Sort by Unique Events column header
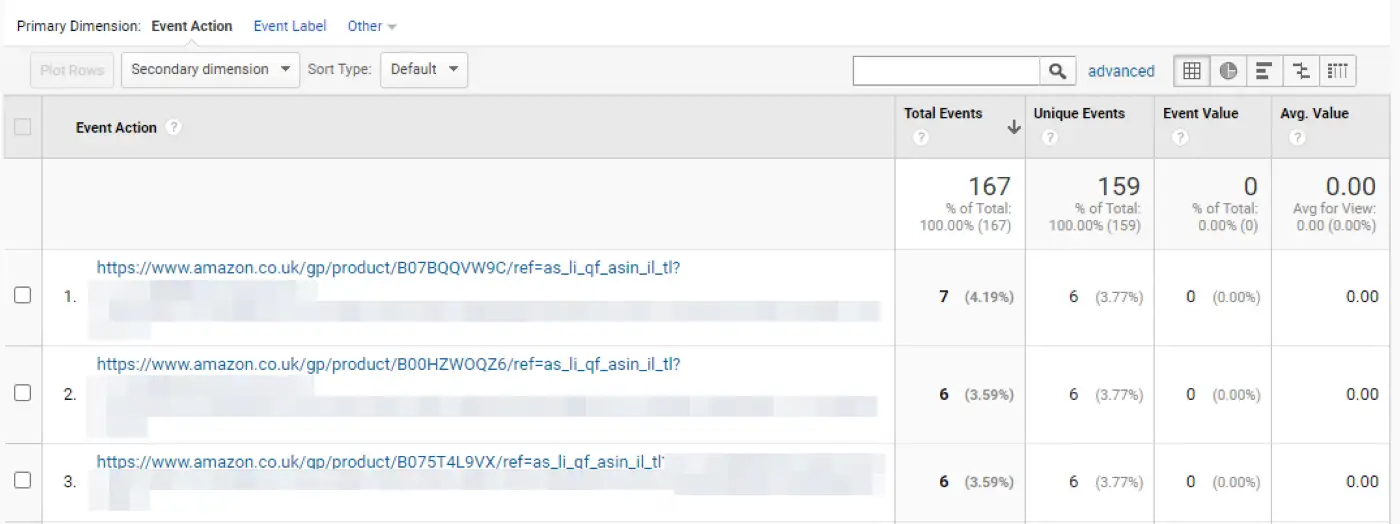Viewport: 1400px width, 524px height. (1079, 114)
